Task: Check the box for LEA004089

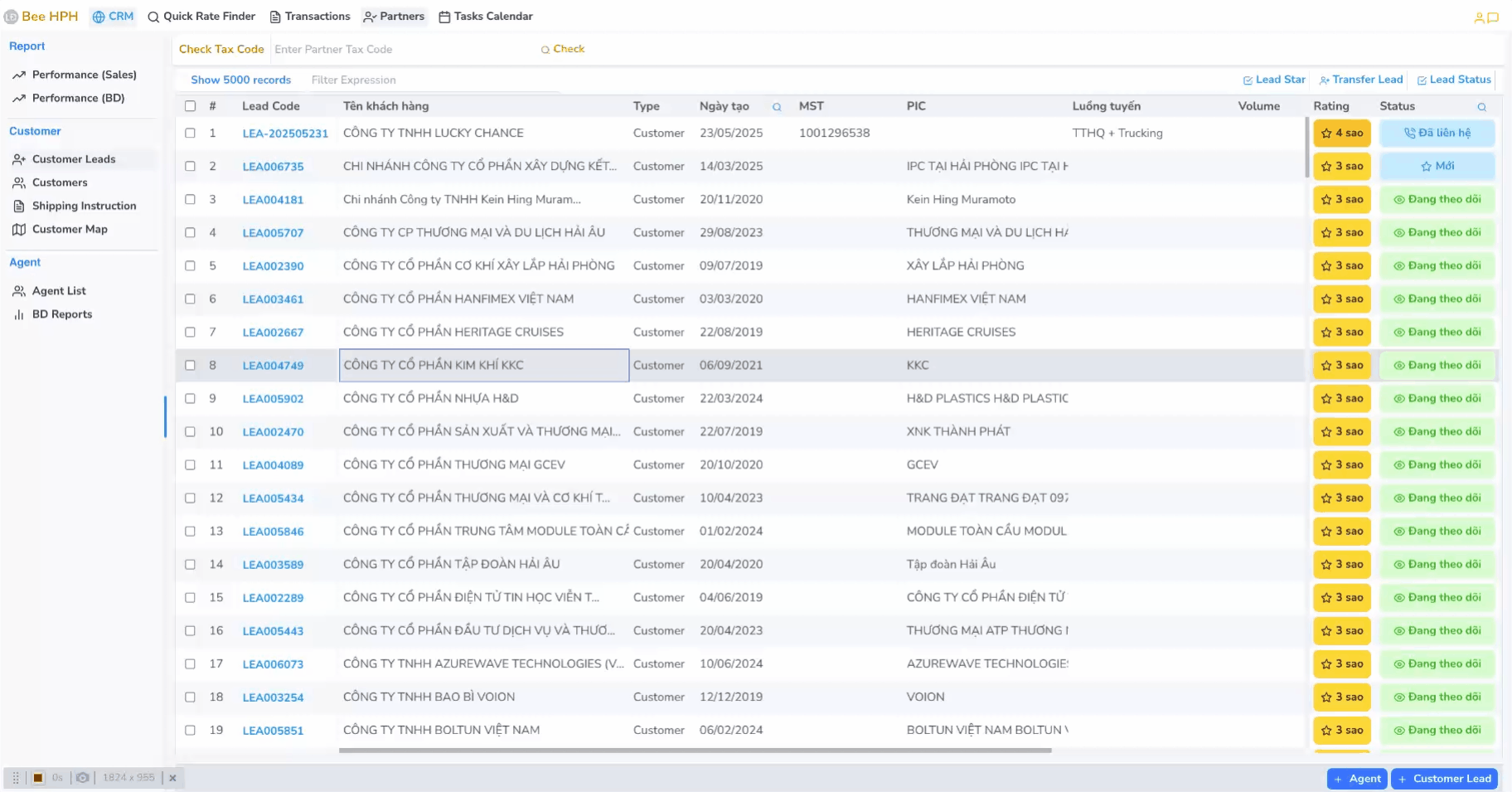Action: pos(191,464)
